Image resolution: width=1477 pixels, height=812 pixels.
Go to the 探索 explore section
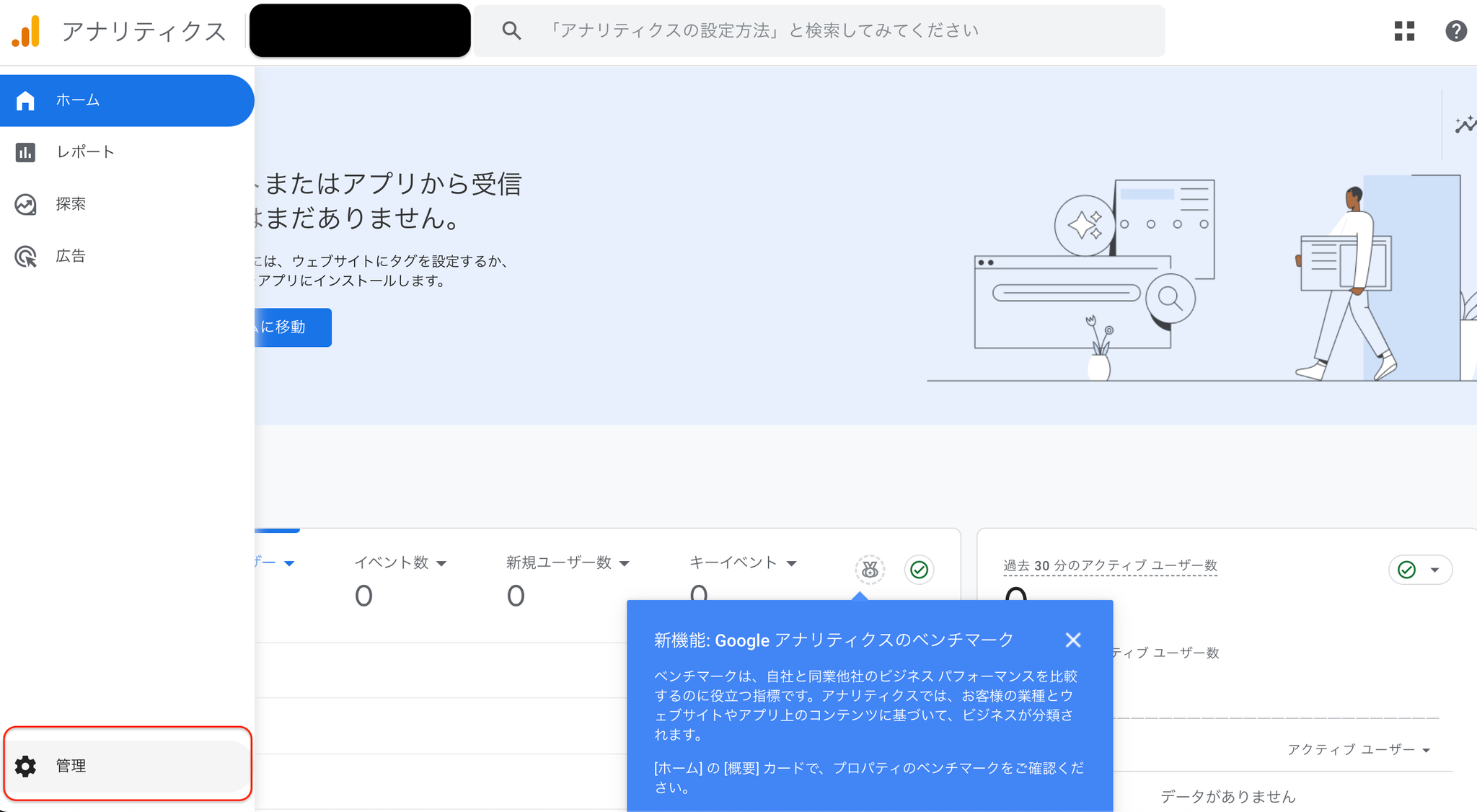(127, 204)
